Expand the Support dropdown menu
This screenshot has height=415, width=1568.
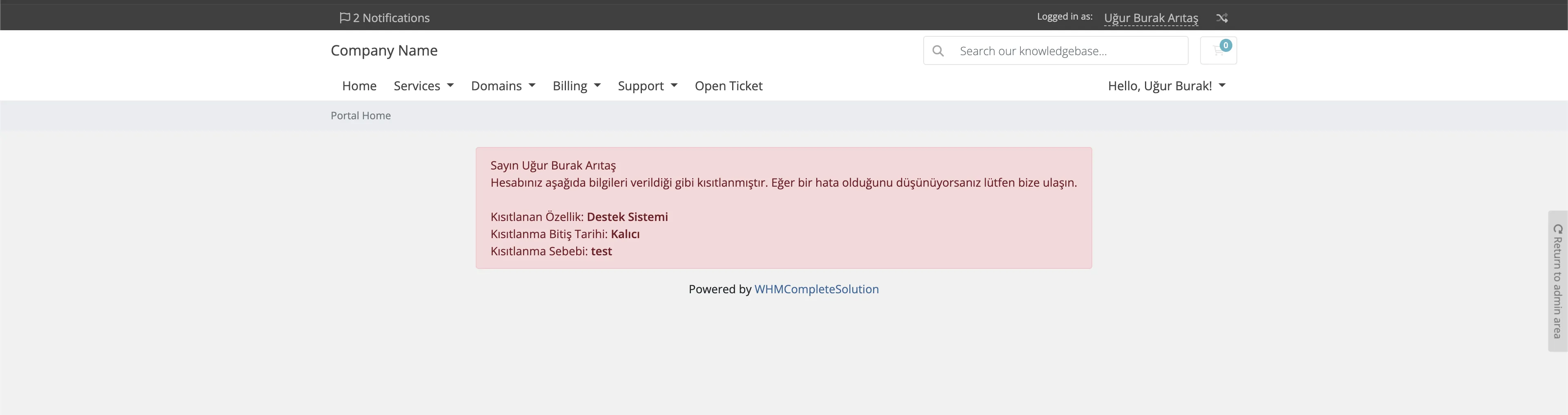point(647,86)
